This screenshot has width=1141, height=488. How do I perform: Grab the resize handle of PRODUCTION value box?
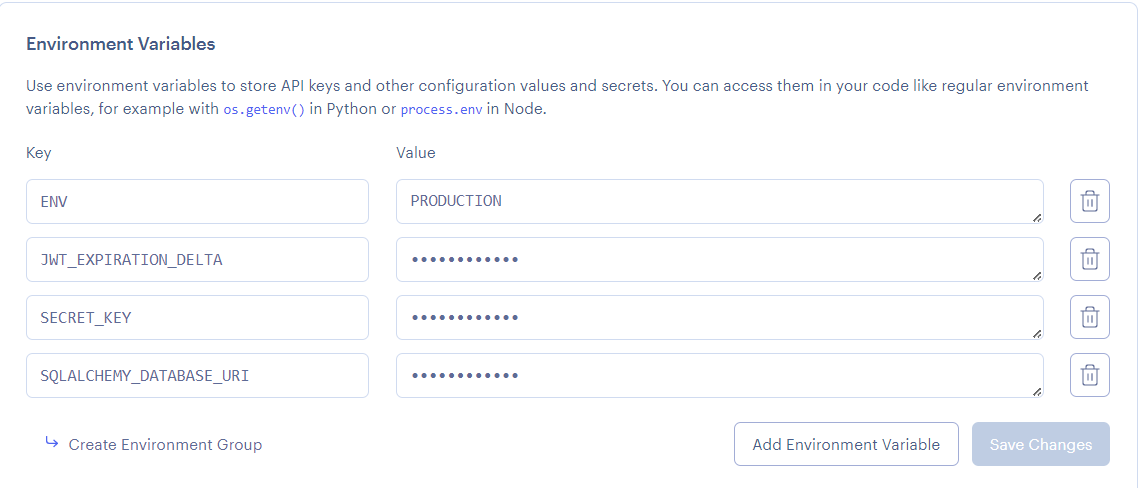1036,217
